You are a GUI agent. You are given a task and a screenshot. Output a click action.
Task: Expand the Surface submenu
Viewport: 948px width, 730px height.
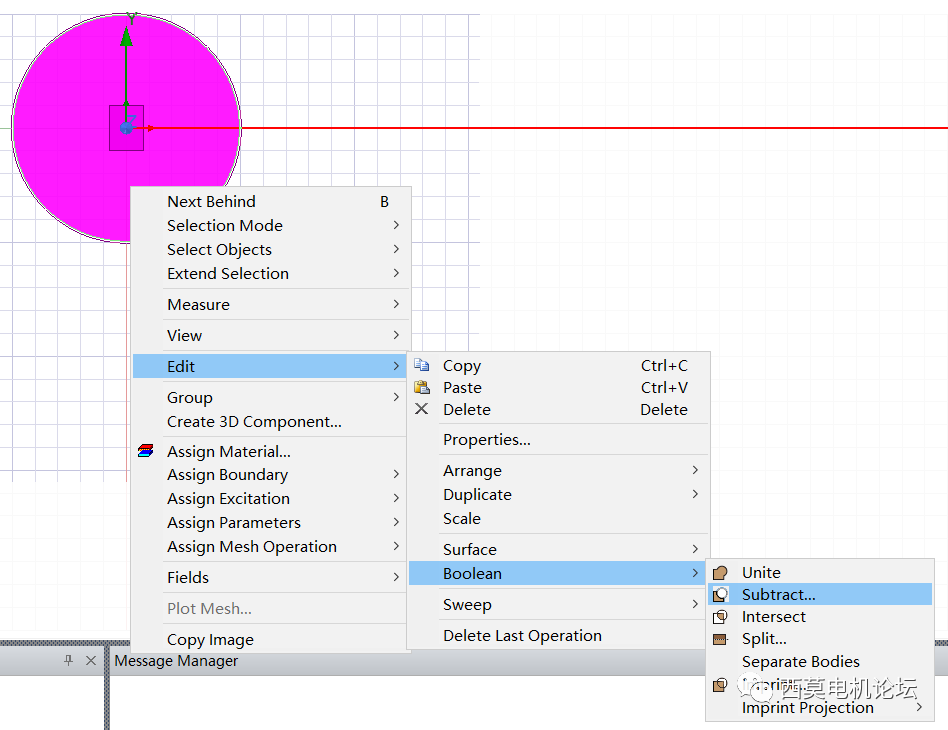[x=559, y=550]
